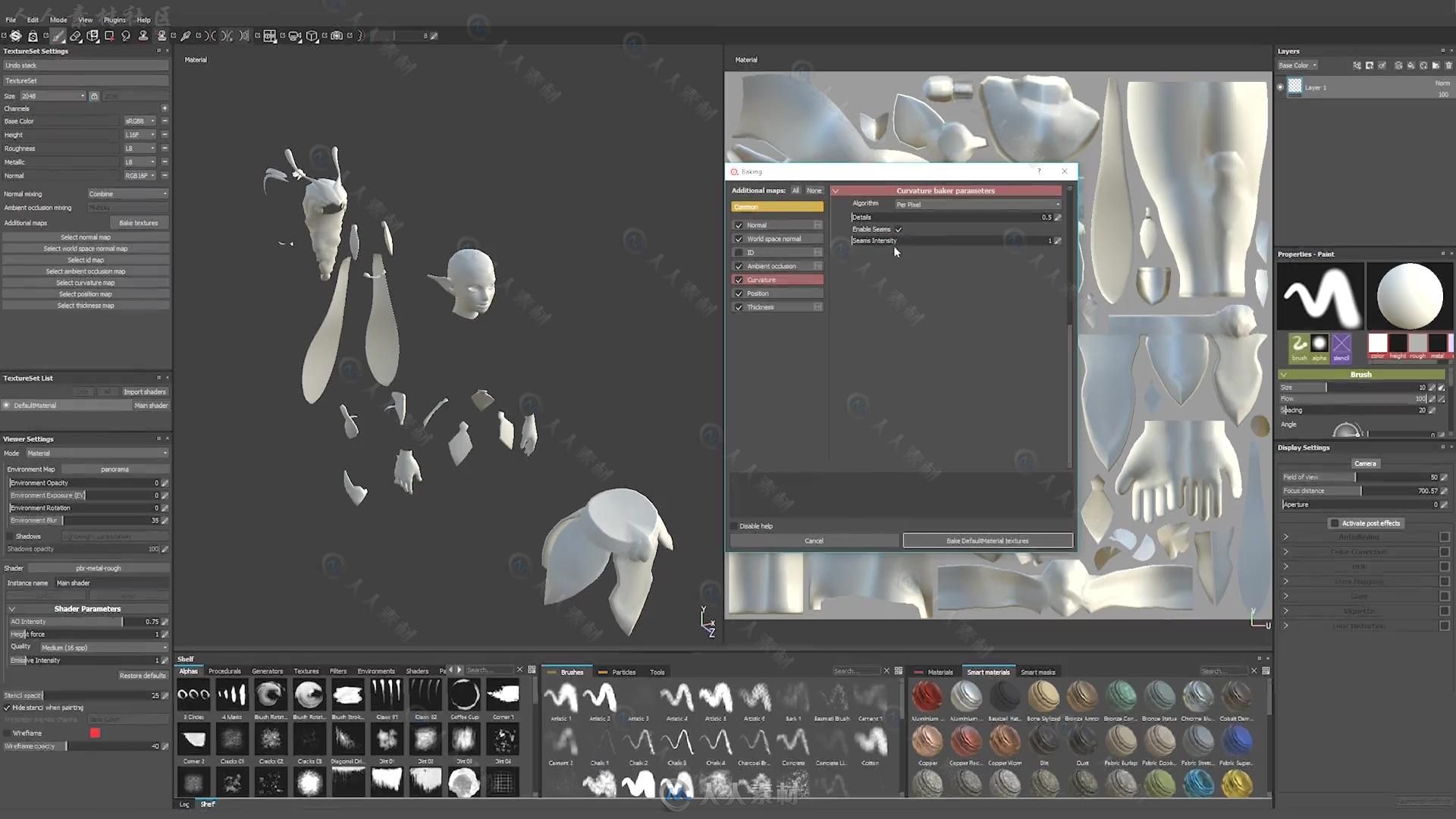Open the Substance Share shopping bag icon
The width and height of the screenshot is (1456, 819).
point(33,36)
